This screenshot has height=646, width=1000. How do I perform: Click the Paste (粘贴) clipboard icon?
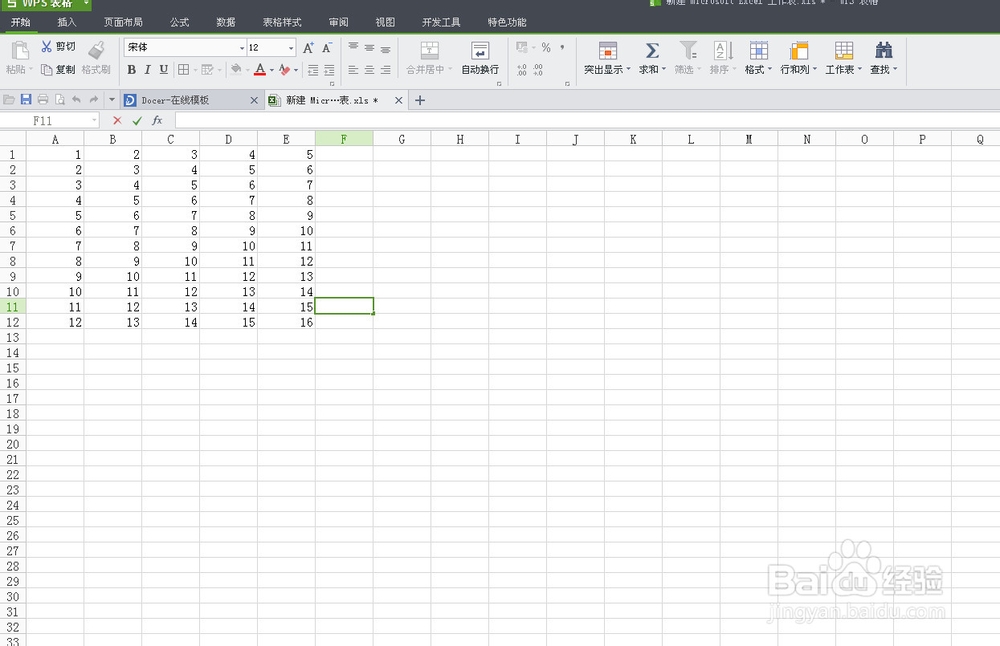point(20,50)
